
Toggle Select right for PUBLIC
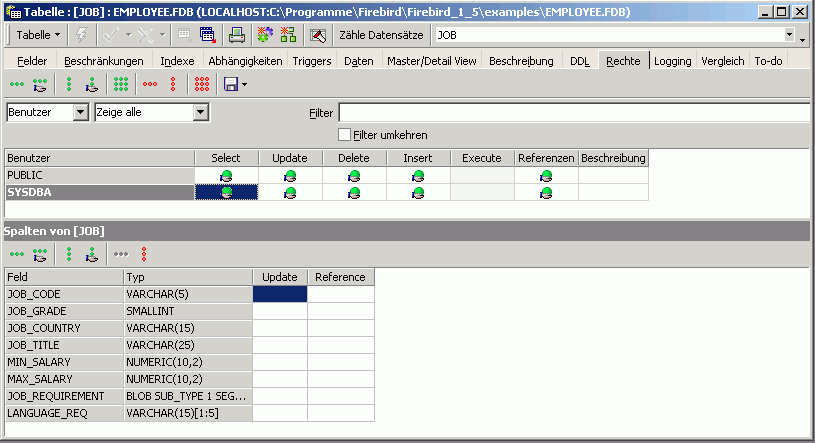[226, 176]
